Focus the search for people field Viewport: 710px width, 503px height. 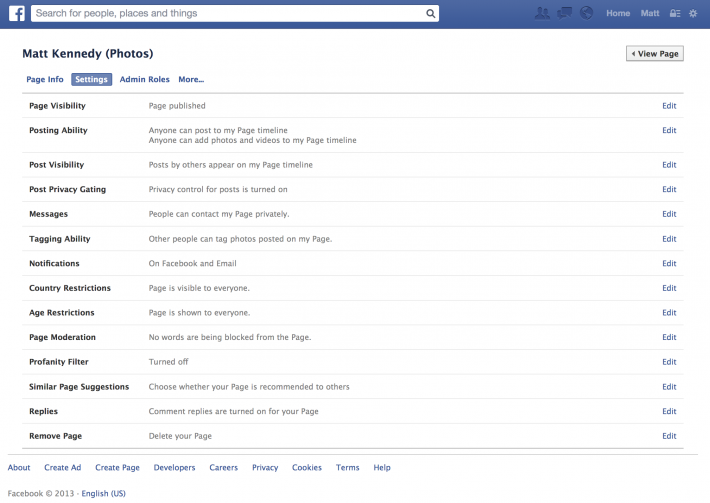click(x=235, y=14)
